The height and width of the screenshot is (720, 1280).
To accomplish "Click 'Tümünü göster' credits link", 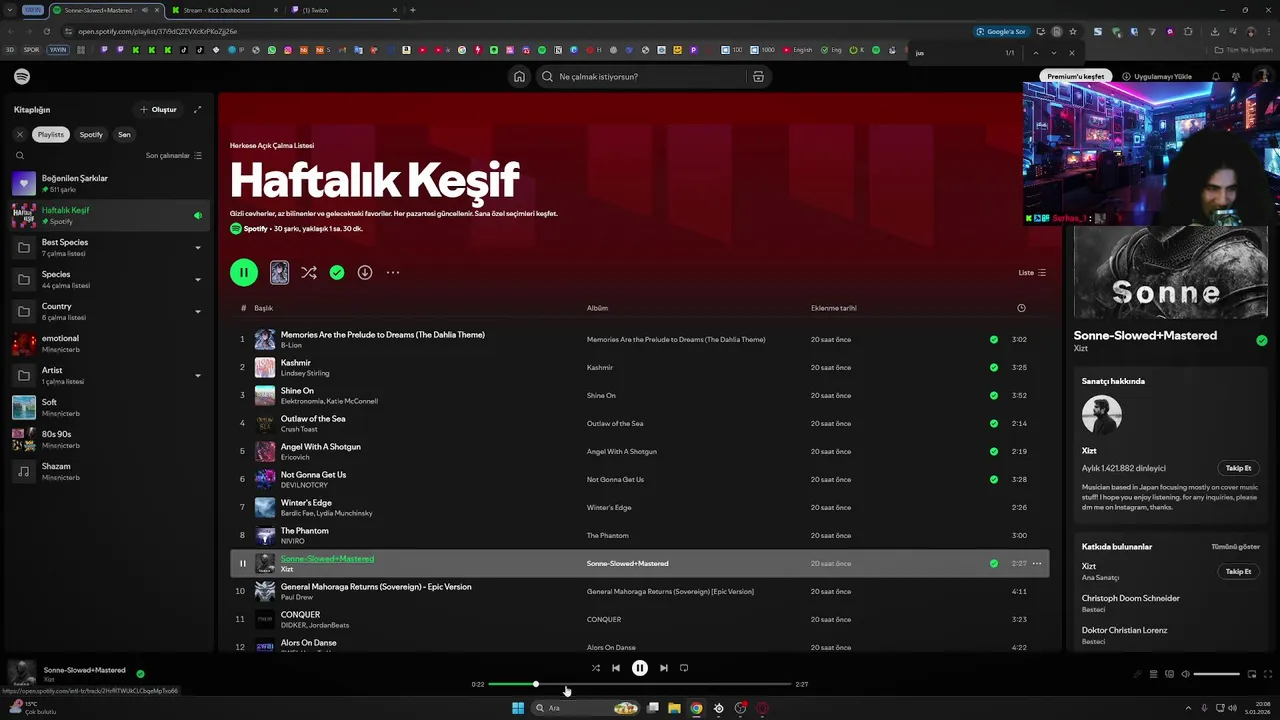I will pos(1235,547).
